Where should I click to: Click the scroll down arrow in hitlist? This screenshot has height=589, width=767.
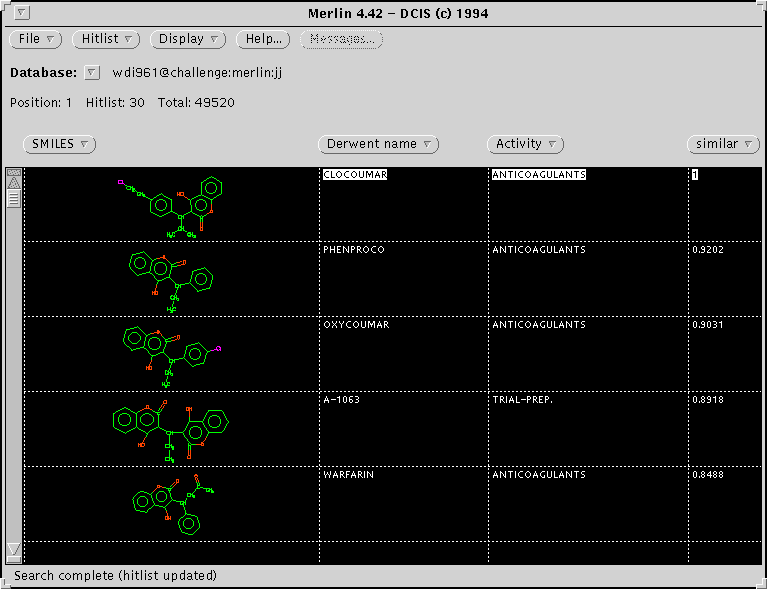click(x=14, y=549)
